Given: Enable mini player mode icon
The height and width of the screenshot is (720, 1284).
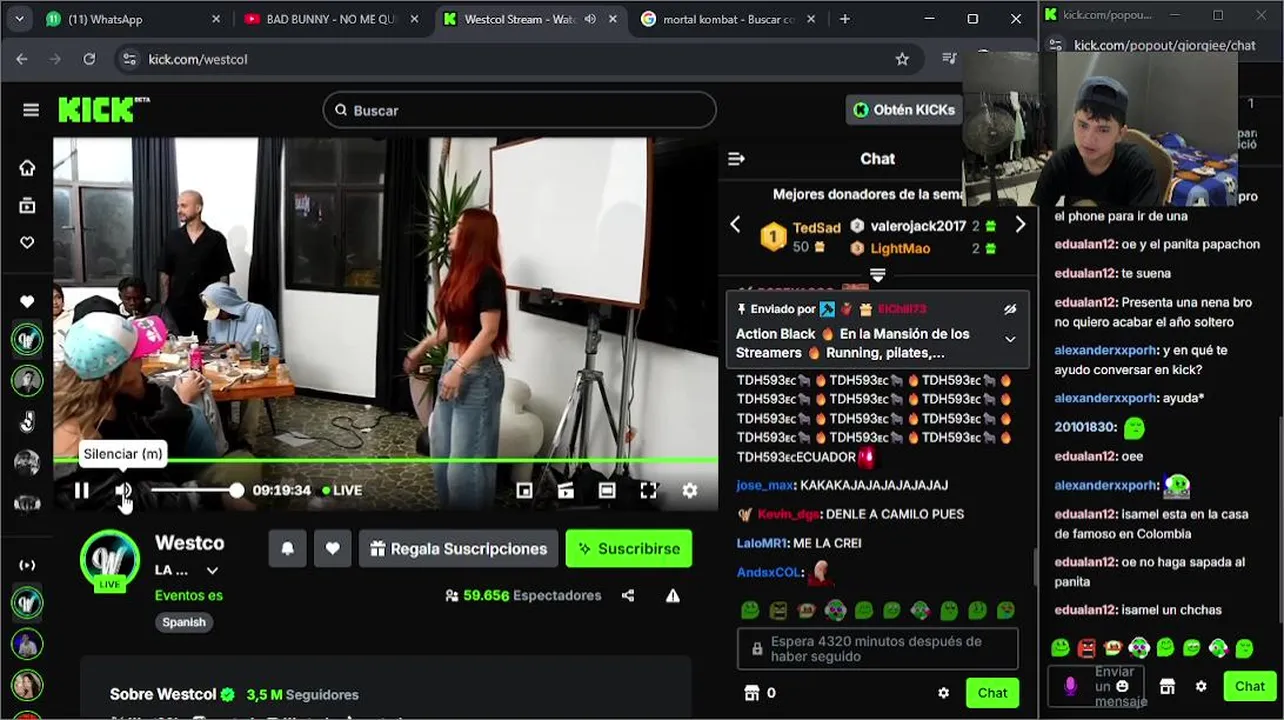Looking at the screenshot, I should [524, 490].
